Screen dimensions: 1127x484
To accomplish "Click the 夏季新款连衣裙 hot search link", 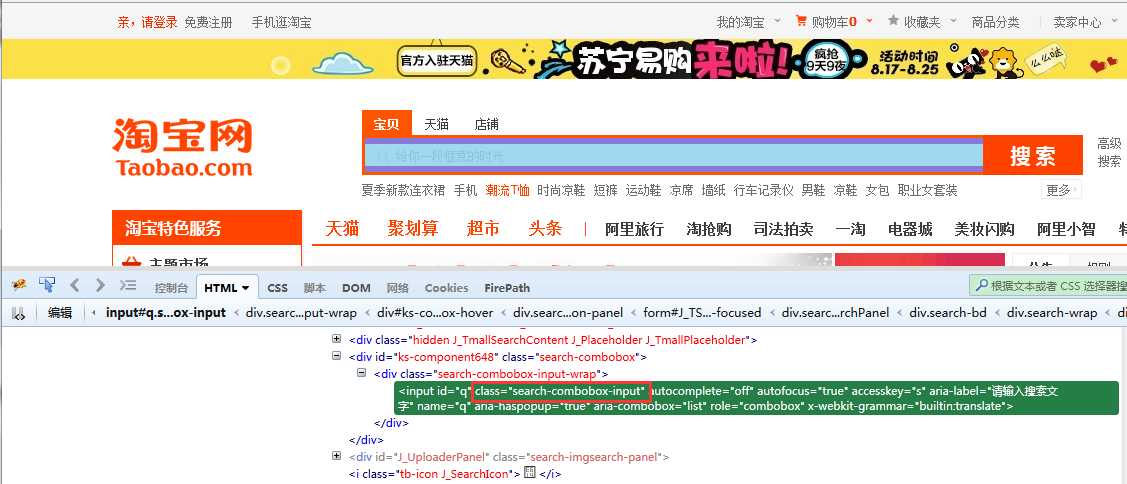I will (x=403, y=191).
